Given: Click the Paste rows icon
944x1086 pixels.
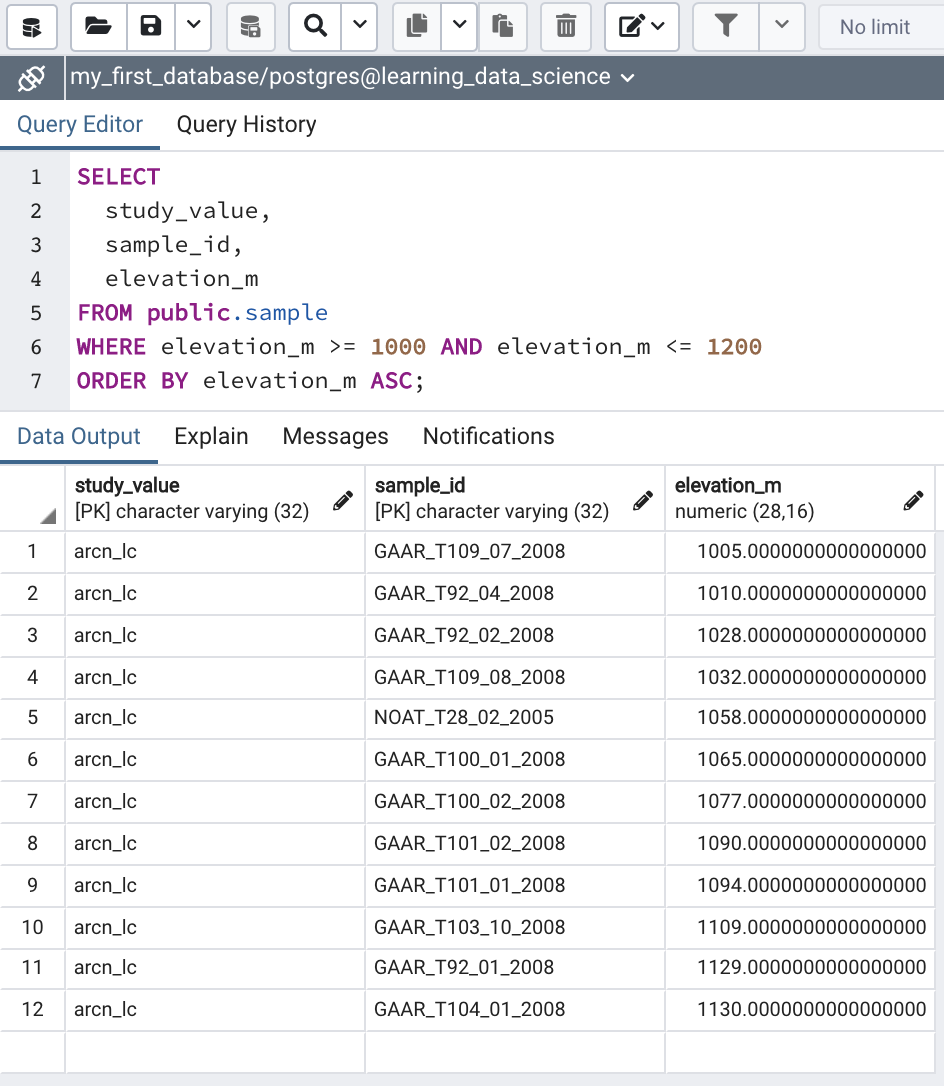Looking at the screenshot, I should pyautogui.click(x=503, y=27).
